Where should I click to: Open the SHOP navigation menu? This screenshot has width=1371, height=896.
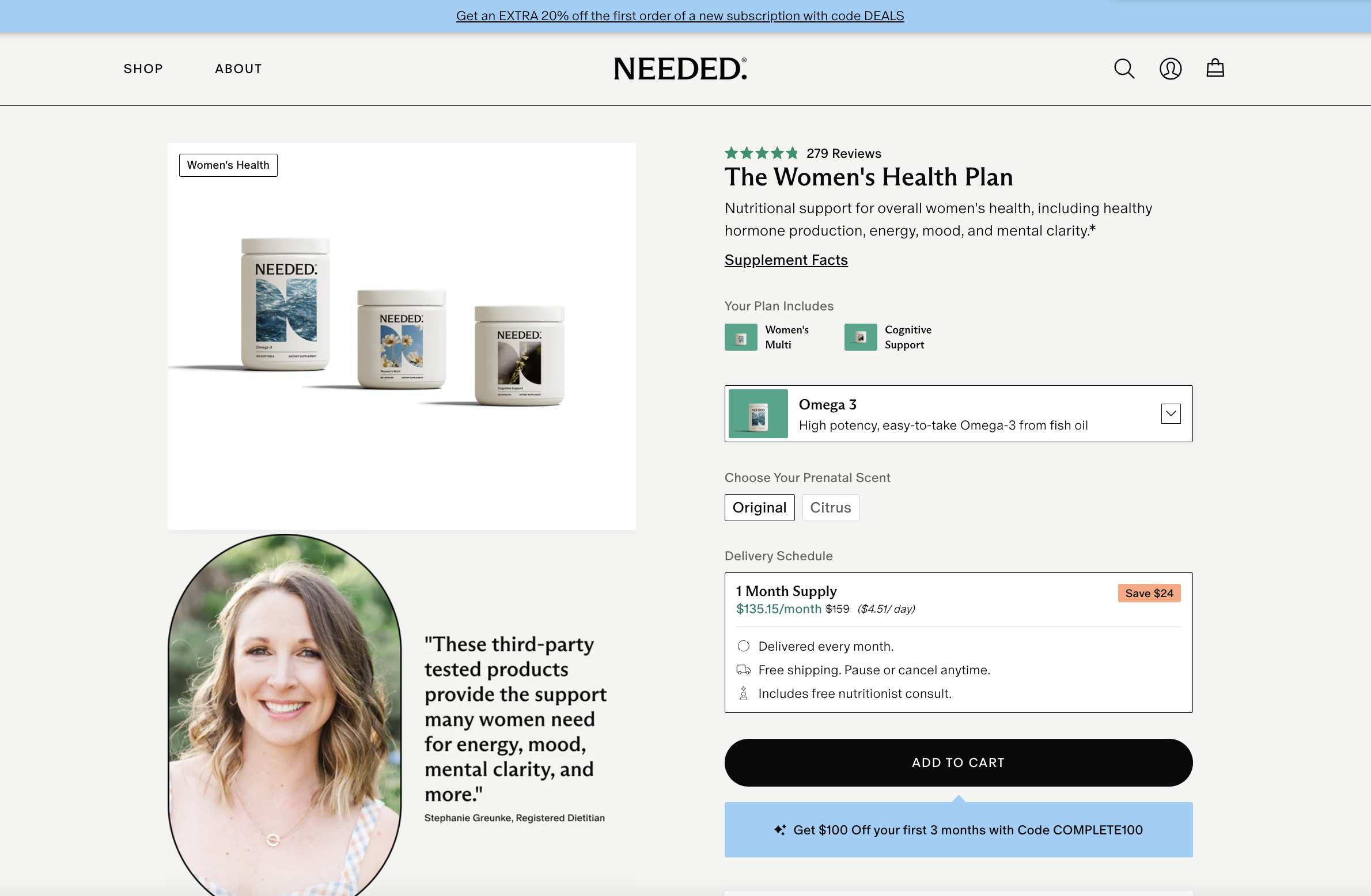point(143,69)
